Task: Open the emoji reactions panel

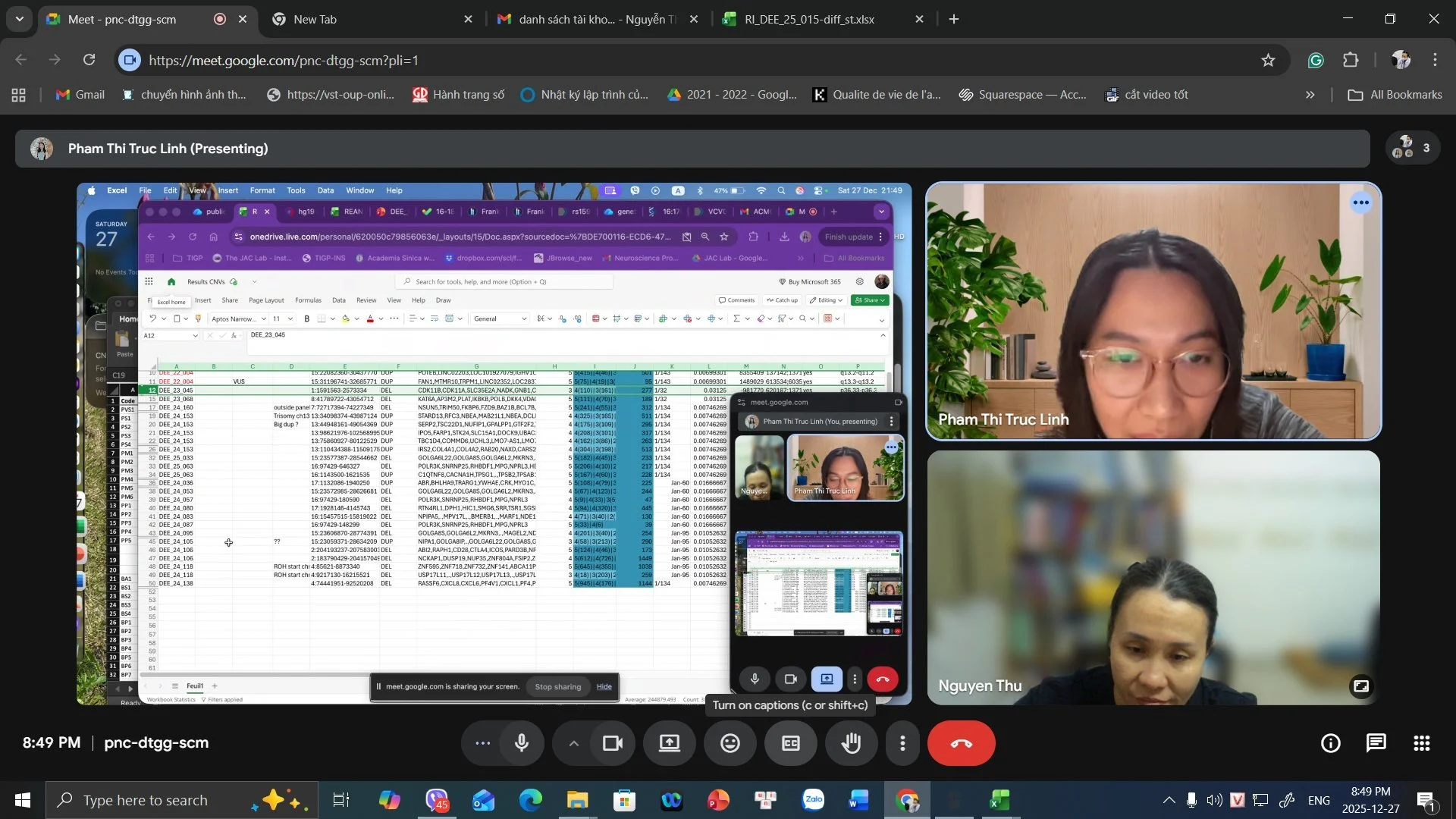Action: point(730,743)
